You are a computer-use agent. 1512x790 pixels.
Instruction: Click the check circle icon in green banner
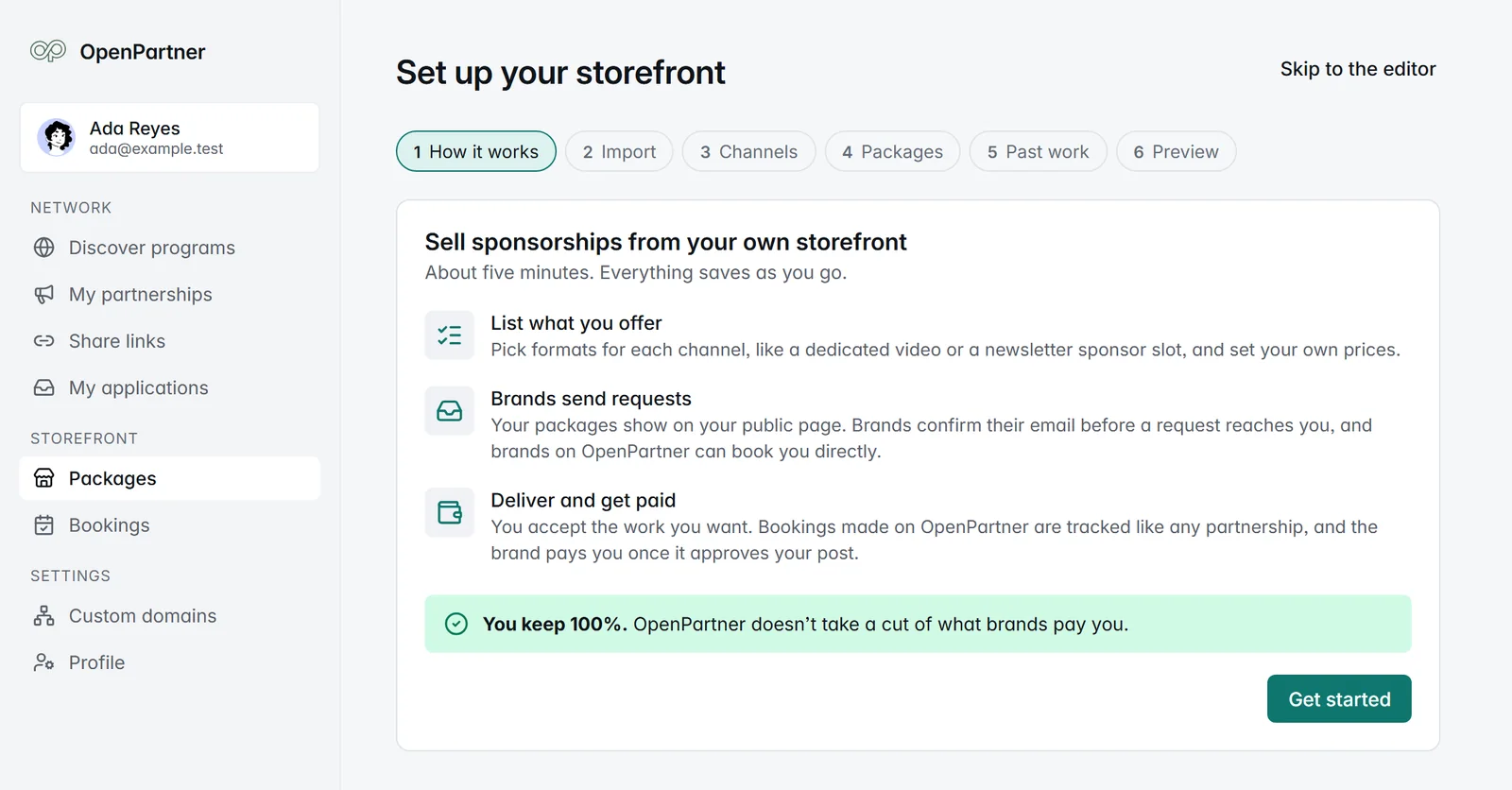[456, 624]
